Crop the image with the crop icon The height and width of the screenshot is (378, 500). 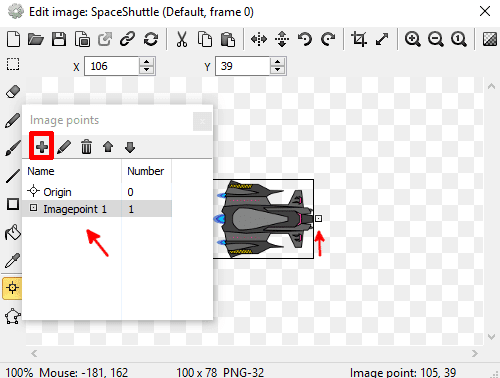[x=359, y=39]
